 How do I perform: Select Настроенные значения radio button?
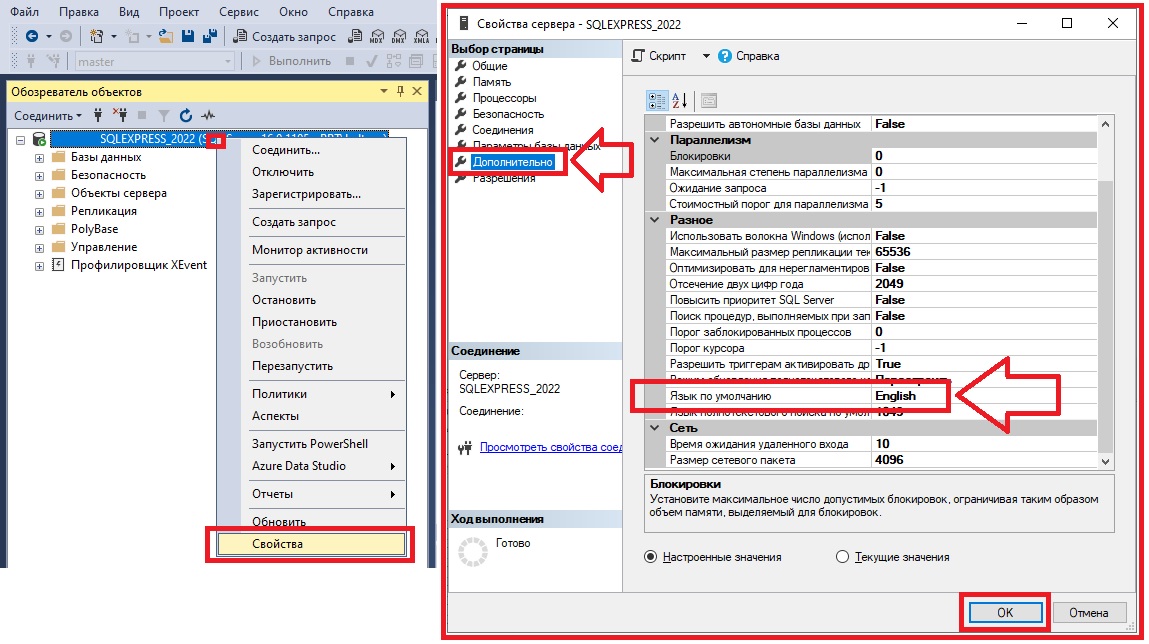click(650, 557)
